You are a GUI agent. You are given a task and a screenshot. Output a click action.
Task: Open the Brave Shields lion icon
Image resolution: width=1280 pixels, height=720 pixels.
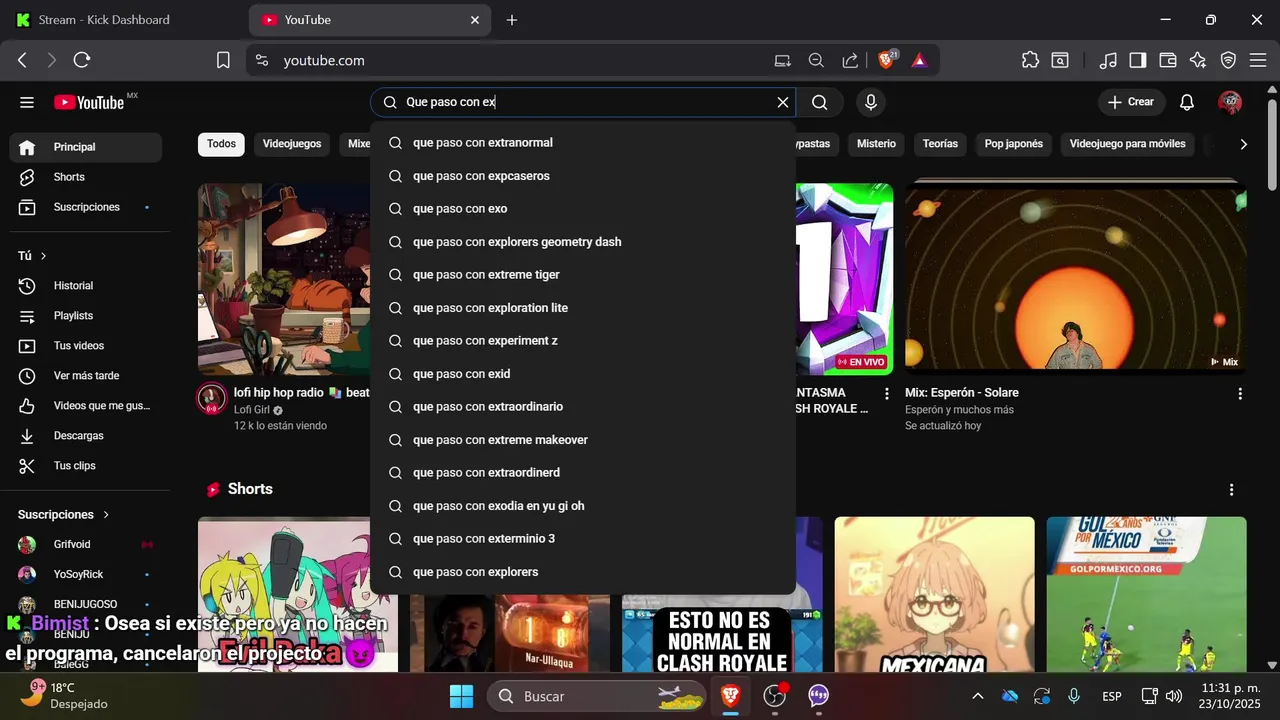(x=887, y=60)
